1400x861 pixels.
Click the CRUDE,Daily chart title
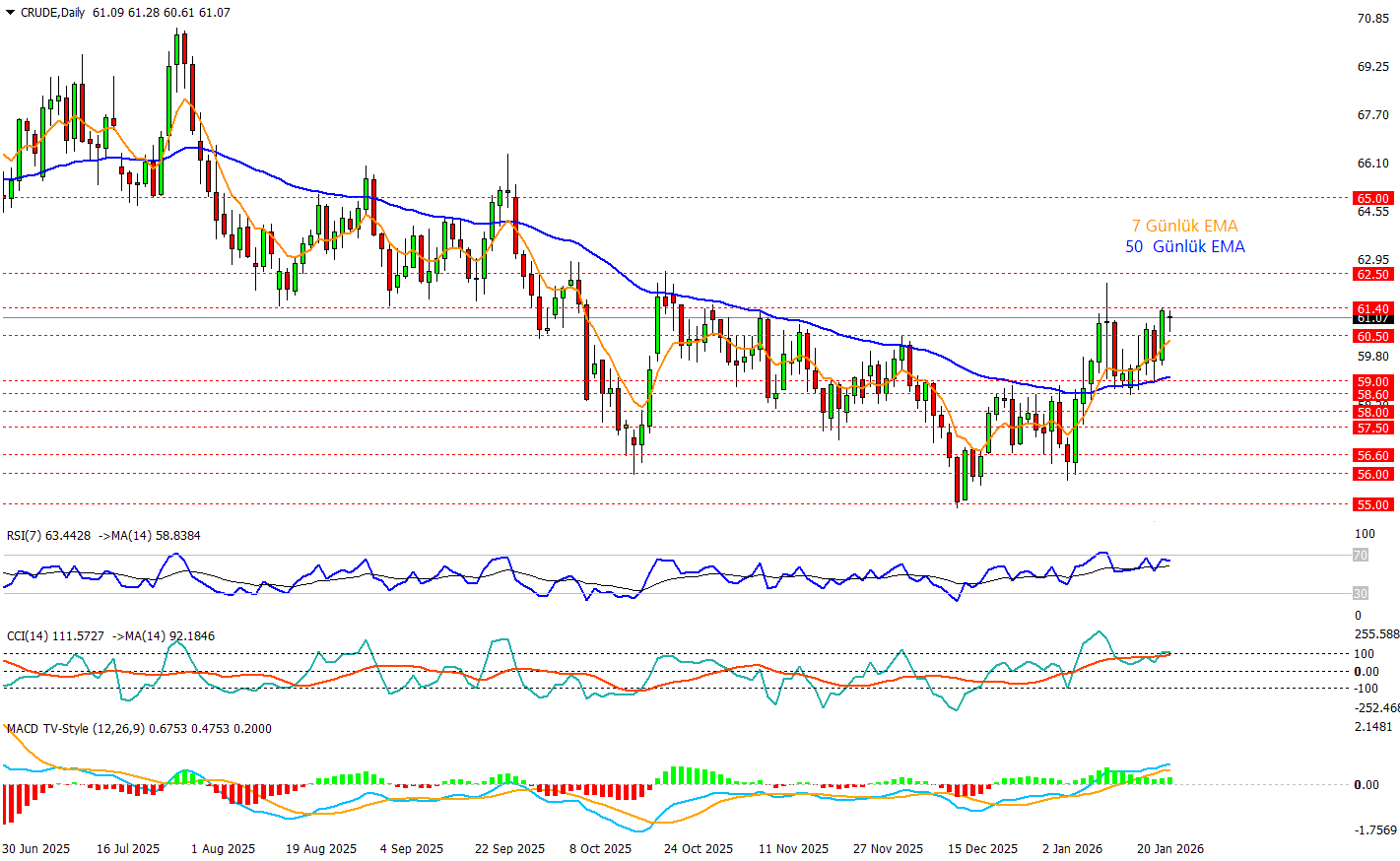pos(52,13)
